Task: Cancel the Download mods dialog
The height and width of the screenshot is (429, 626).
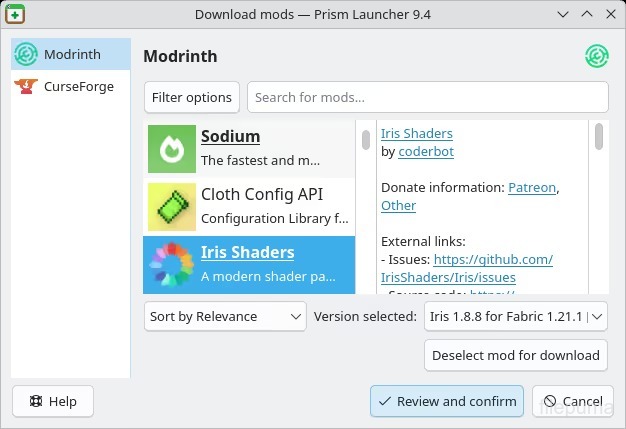Action: [x=573, y=401]
